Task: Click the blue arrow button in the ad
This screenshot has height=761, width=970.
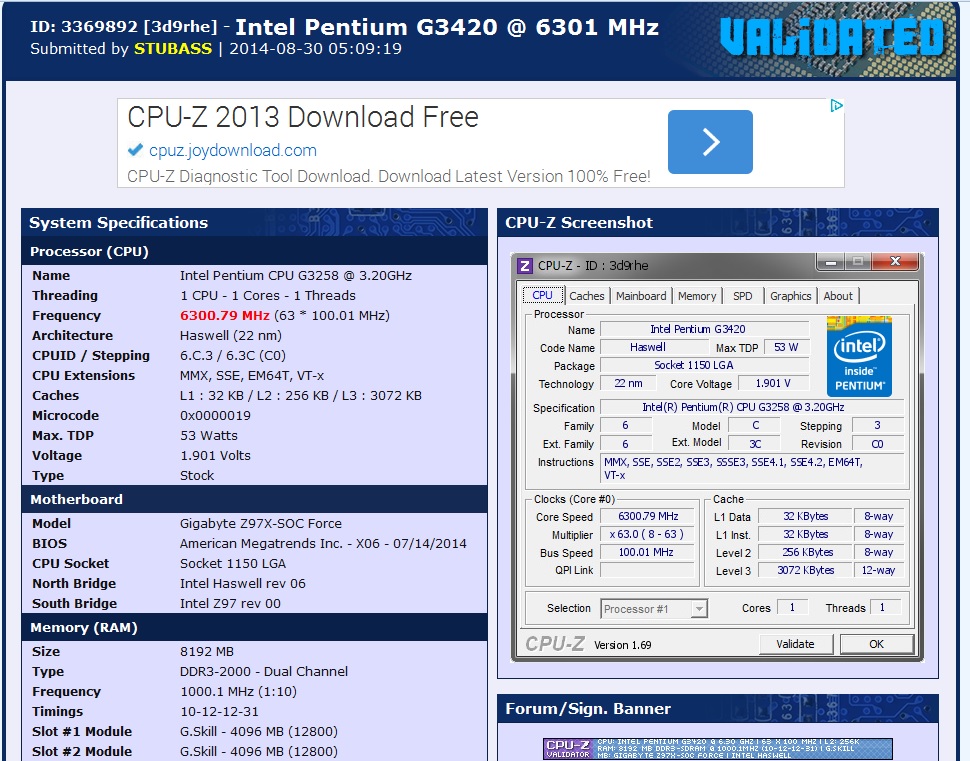Action: click(x=710, y=142)
